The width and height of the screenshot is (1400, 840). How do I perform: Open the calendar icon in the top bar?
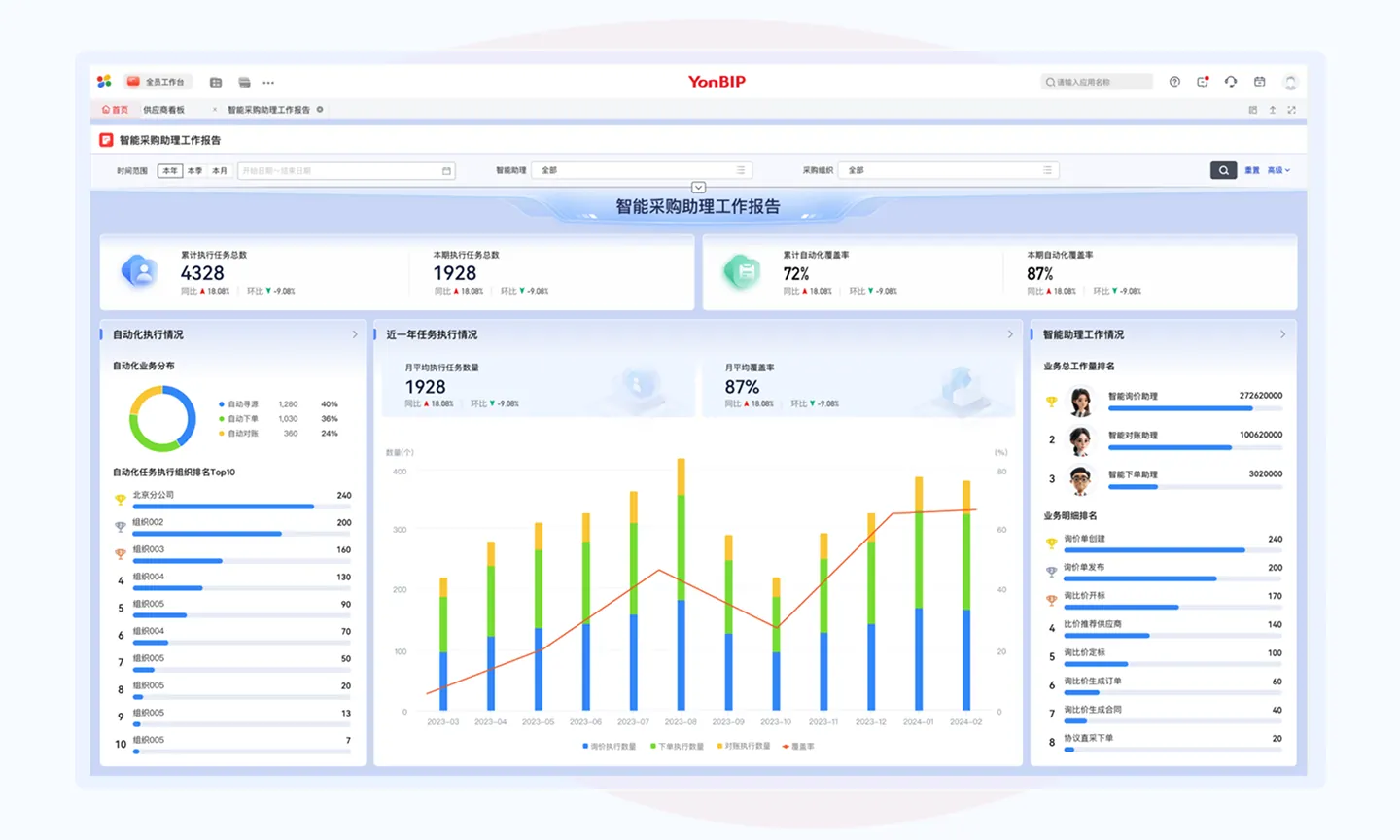coord(1259,82)
